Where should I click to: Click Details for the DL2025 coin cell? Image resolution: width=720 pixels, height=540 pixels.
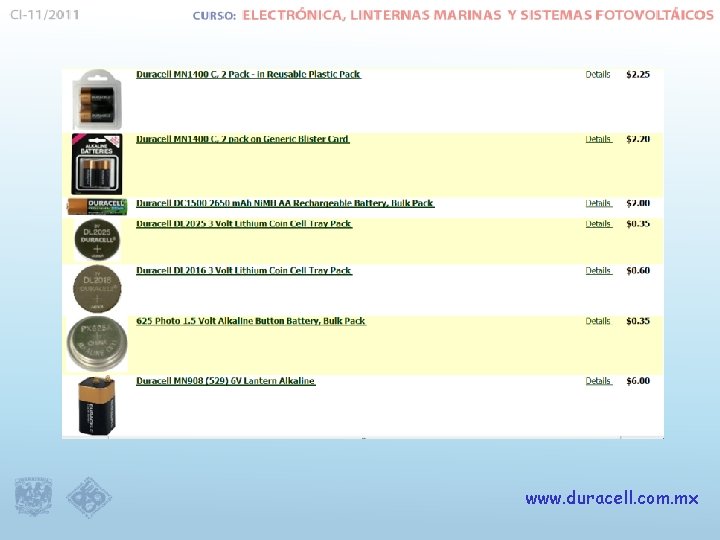point(599,224)
